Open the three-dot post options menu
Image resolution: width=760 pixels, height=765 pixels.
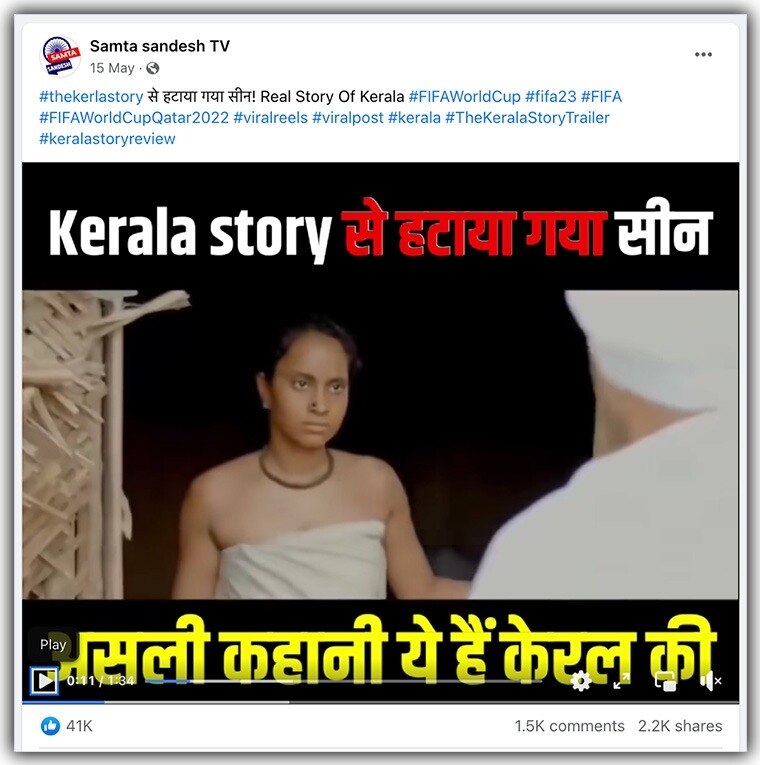click(703, 54)
